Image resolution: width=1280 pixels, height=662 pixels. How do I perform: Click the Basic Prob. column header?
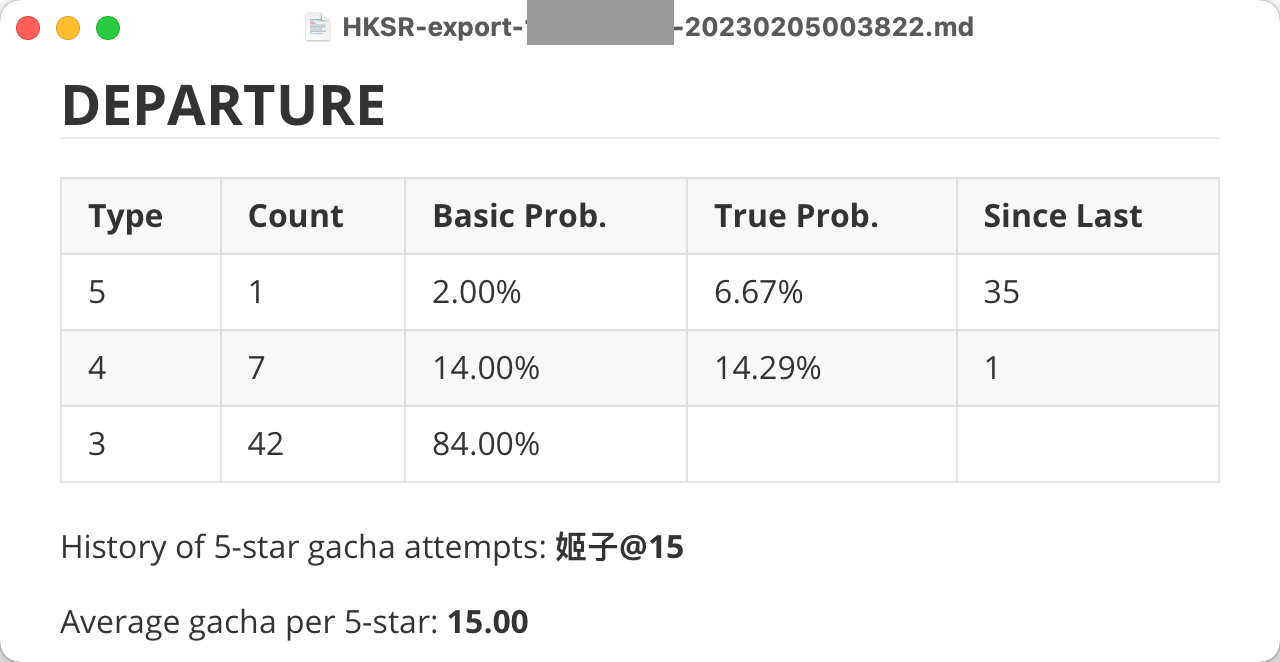pyautogui.click(x=546, y=216)
